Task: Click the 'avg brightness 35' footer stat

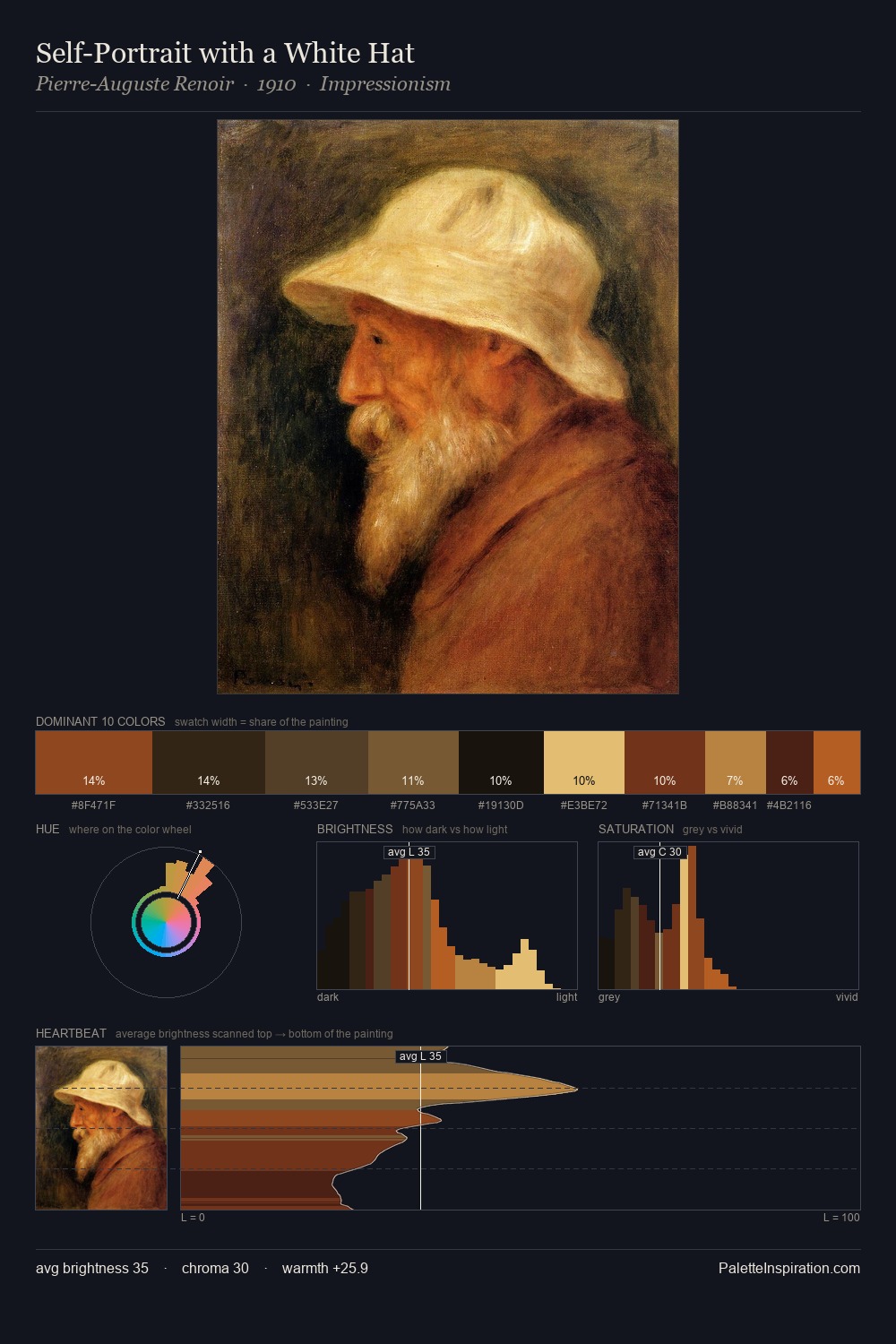Action: (x=92, y=1269)
